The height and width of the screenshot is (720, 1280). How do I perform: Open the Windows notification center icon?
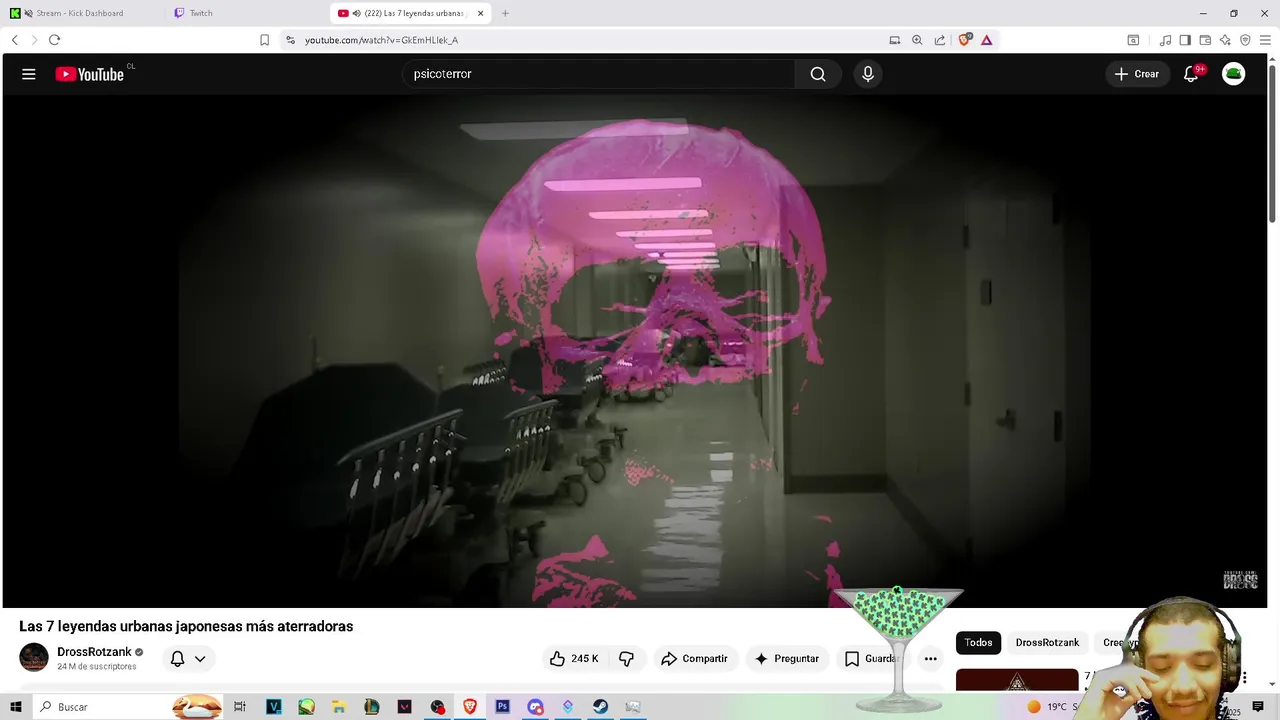pyautogui.click(x=1258, y=707)
